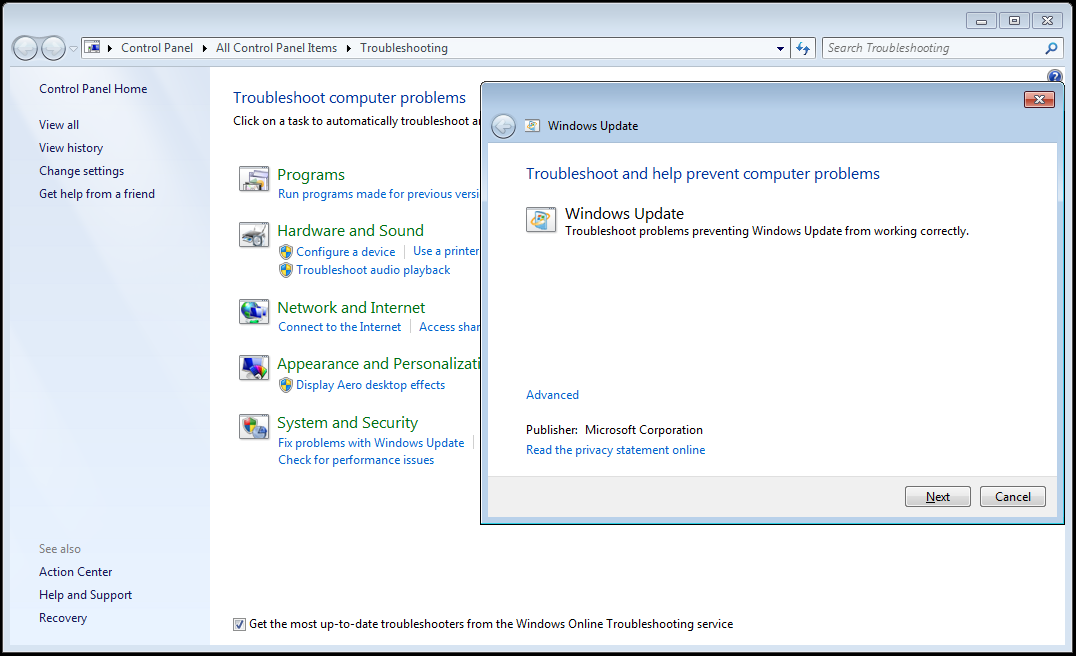Open View history

(x=71, y=148)
